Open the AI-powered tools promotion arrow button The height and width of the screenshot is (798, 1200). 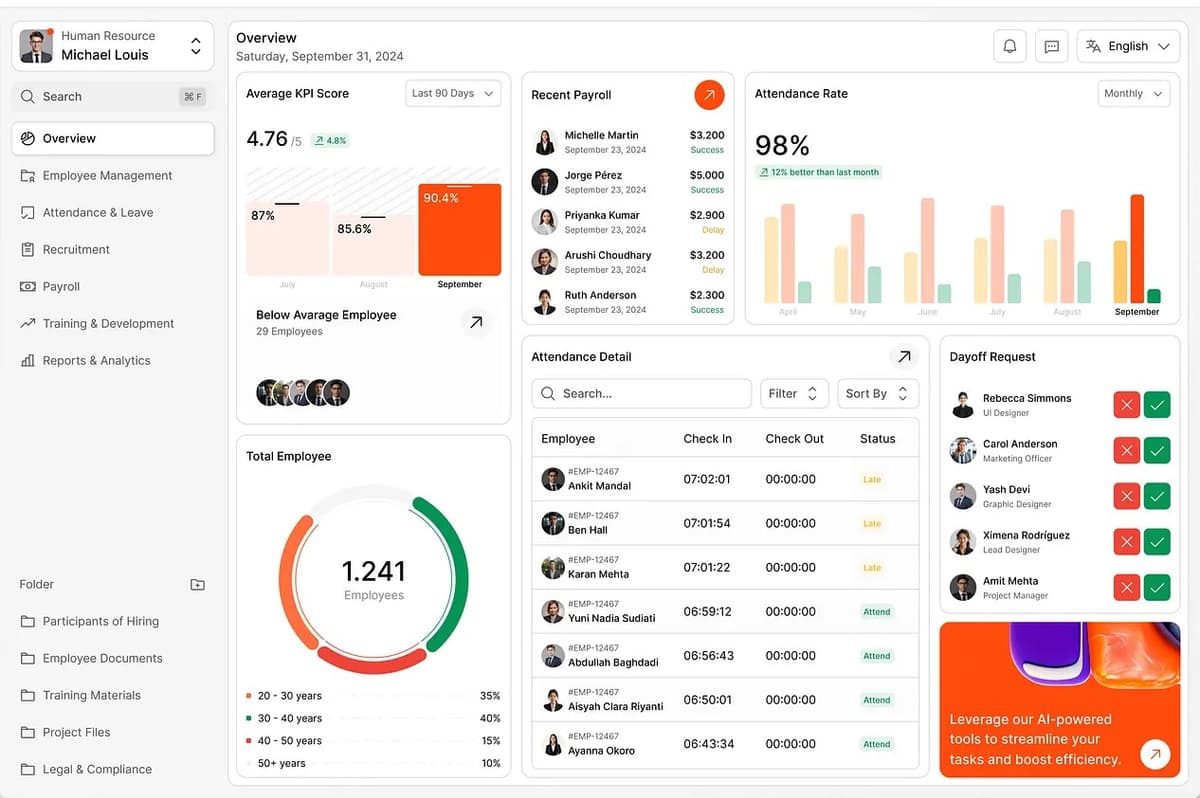pos(1155,754)
